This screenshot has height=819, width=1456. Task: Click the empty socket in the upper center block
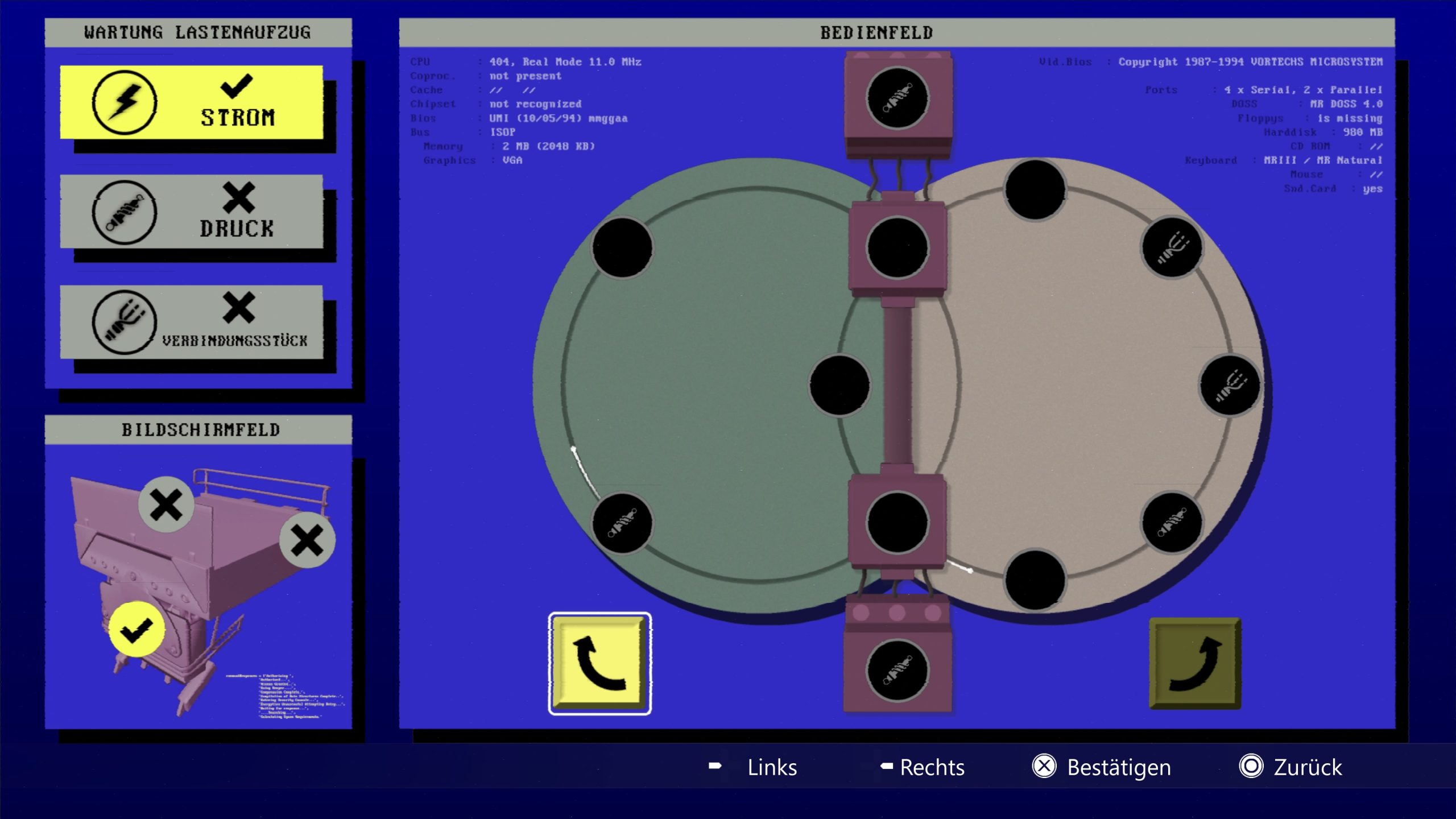click(x=897, y=248)
